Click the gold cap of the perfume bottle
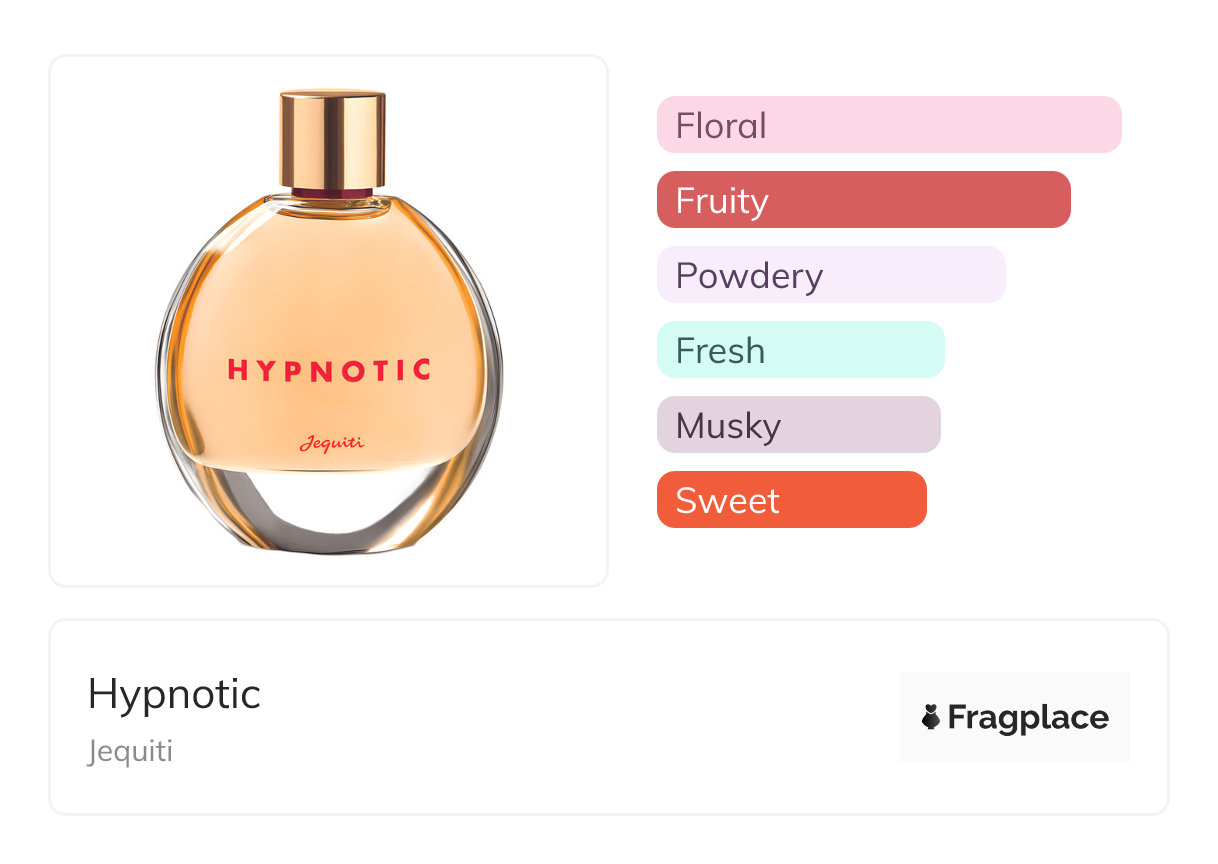Viewport: 1218px width, 864px height. coord(332,138)
